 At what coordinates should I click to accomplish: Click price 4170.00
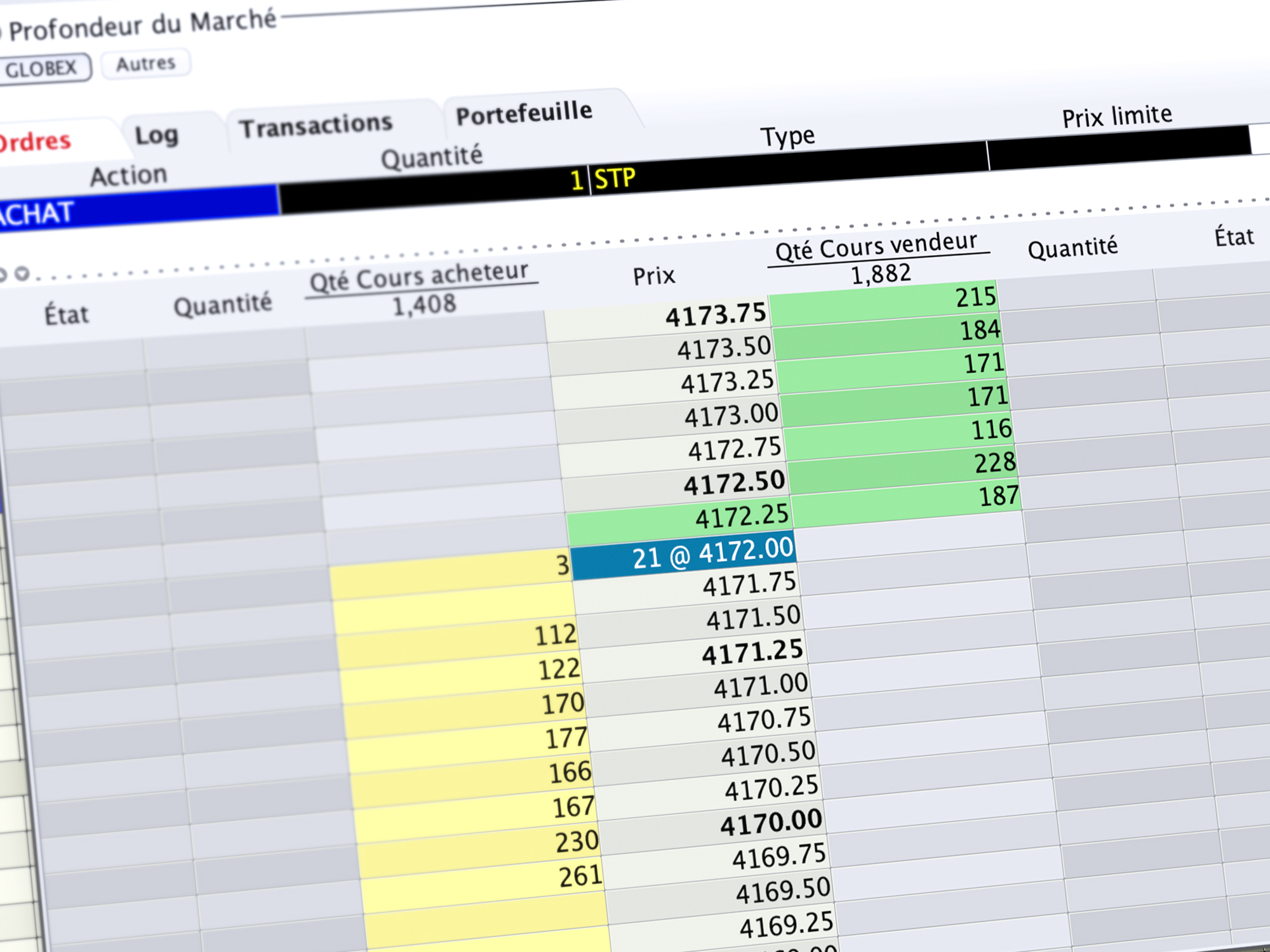(771, 824)
